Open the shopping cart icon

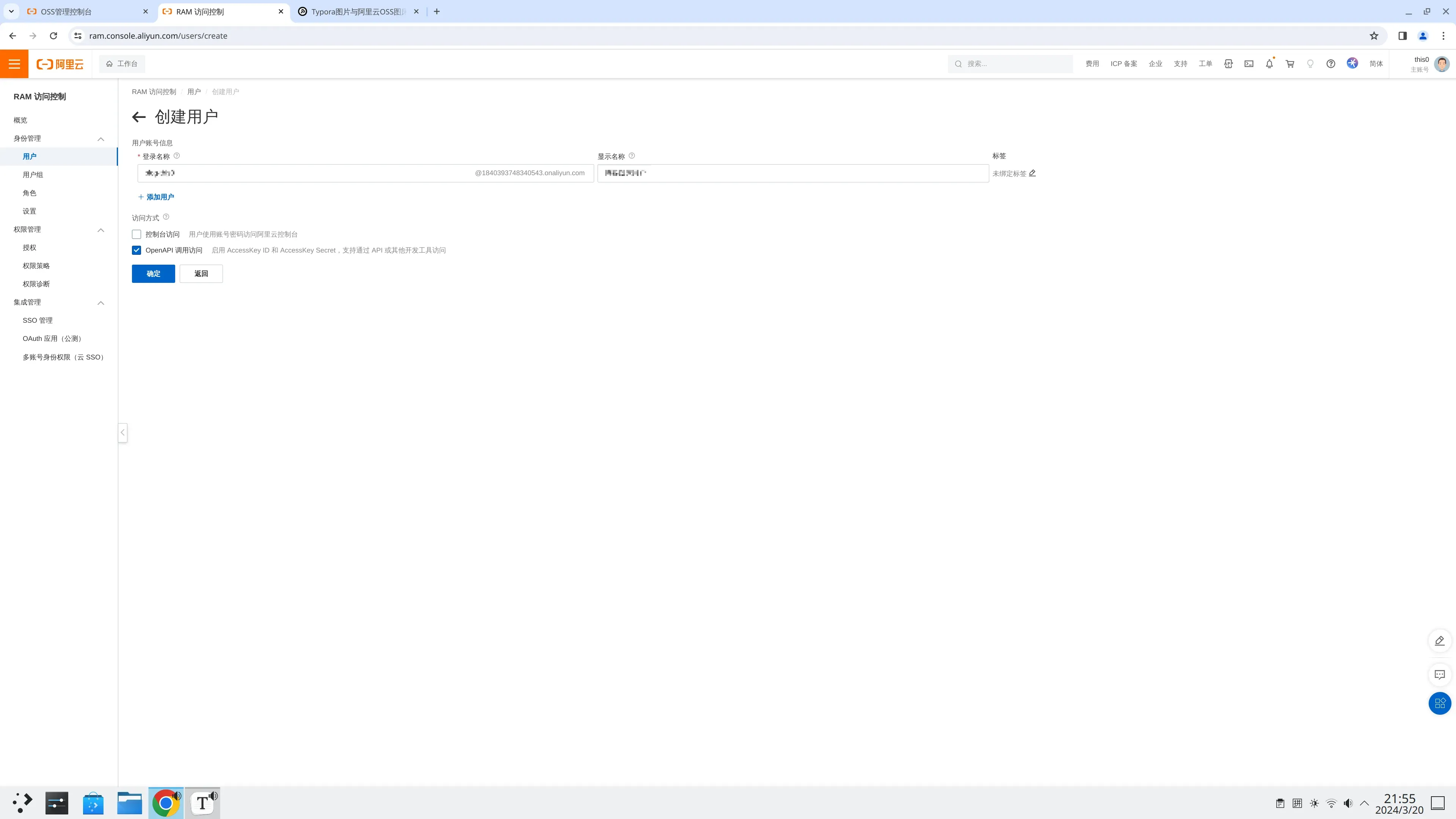click(x=1290, y=64)
